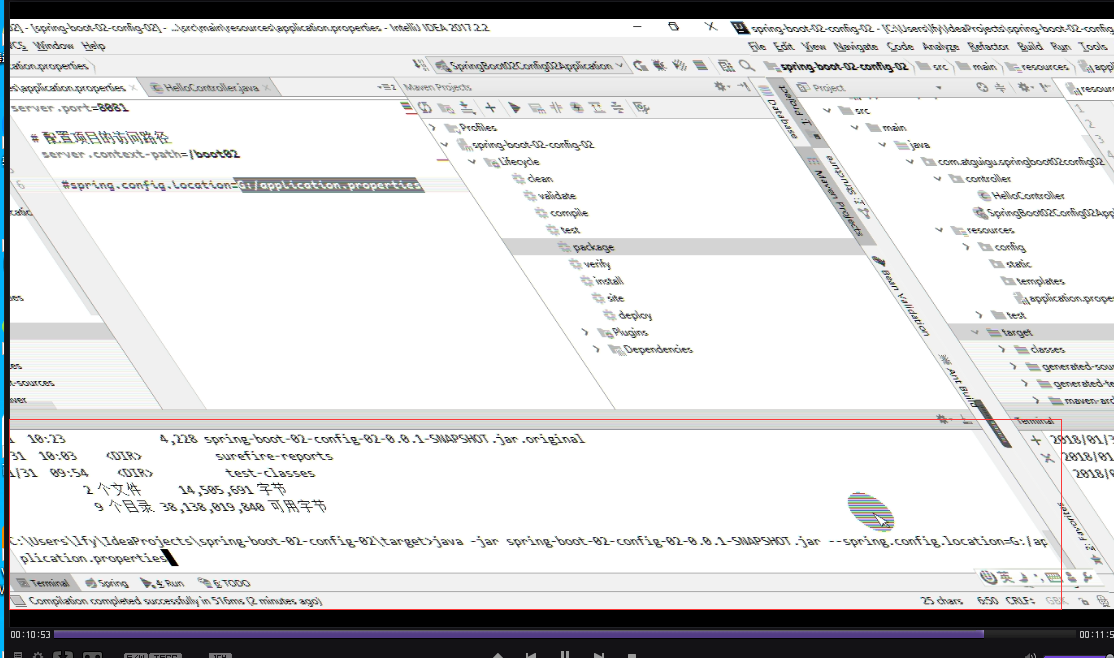This screenshot has width=1114, height=658.
Task: Click Run with Coverage icon
Action: [680, 65]
